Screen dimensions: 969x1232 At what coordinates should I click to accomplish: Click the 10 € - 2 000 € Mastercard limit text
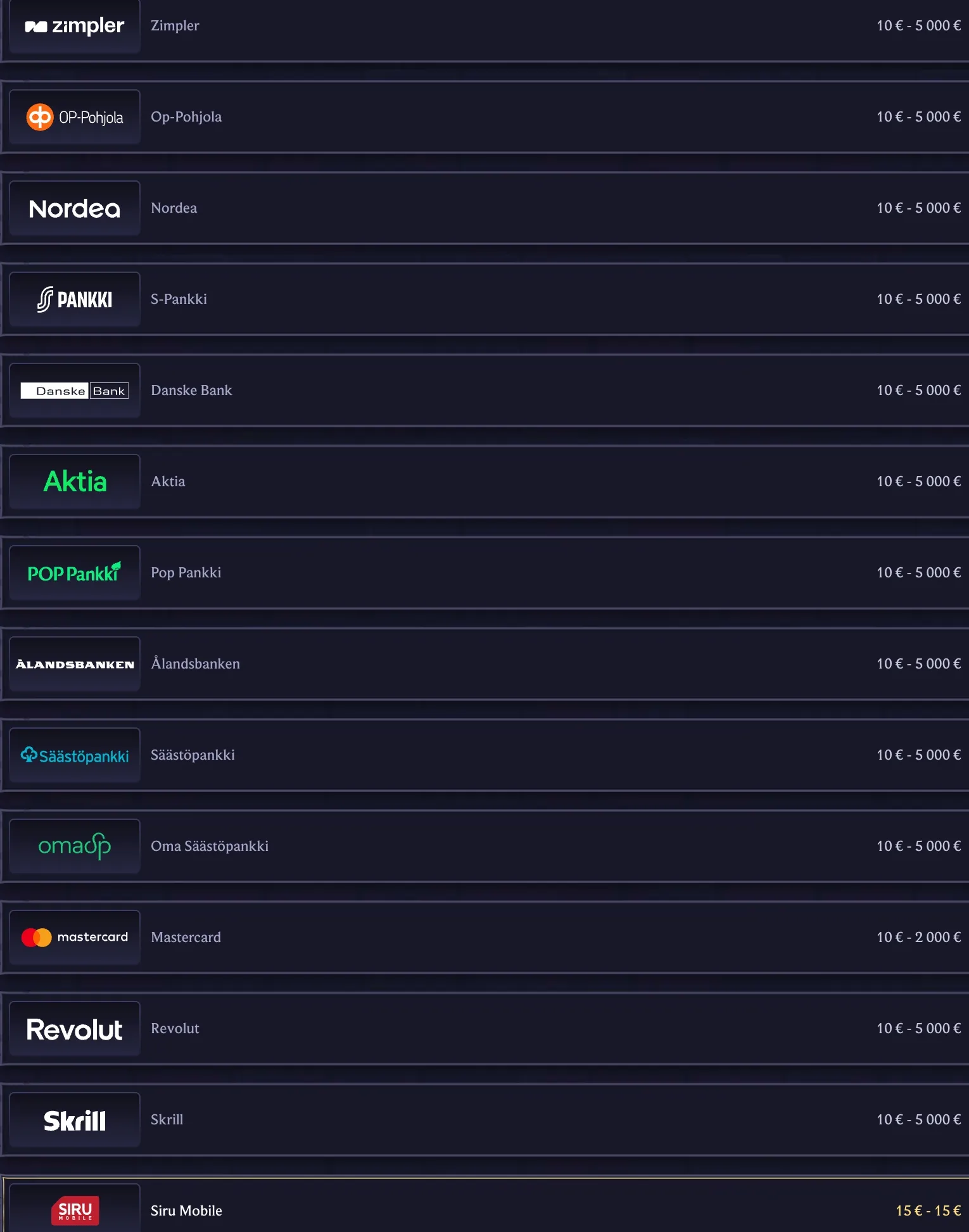coord(918,937)
